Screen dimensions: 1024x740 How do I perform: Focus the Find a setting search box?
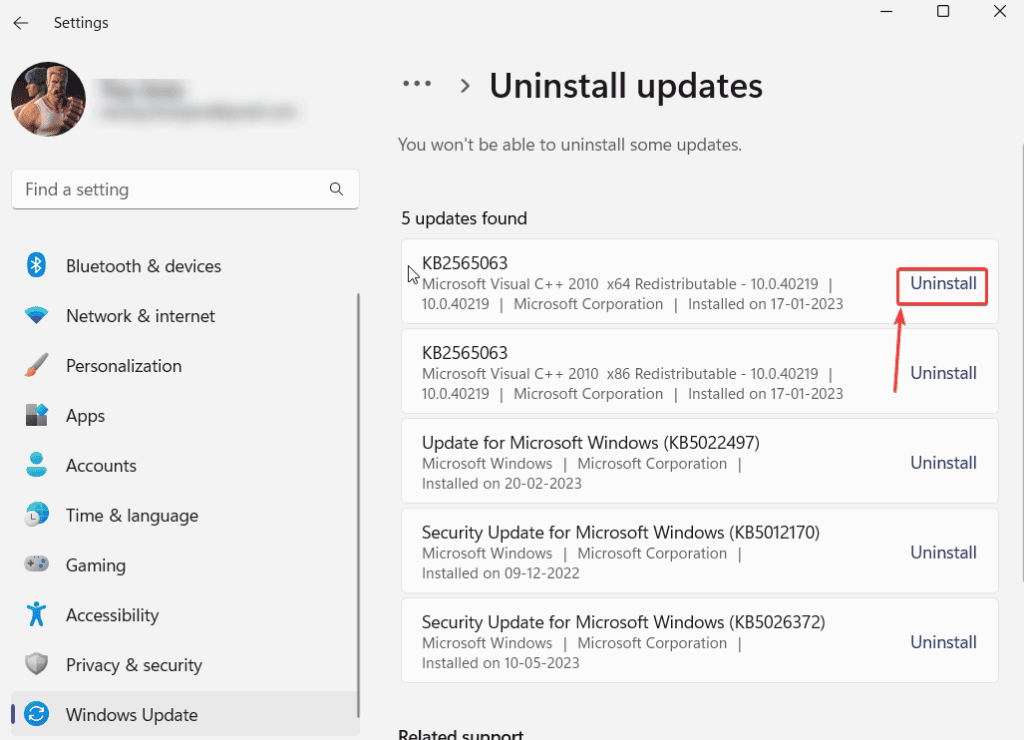pos(185,189)
